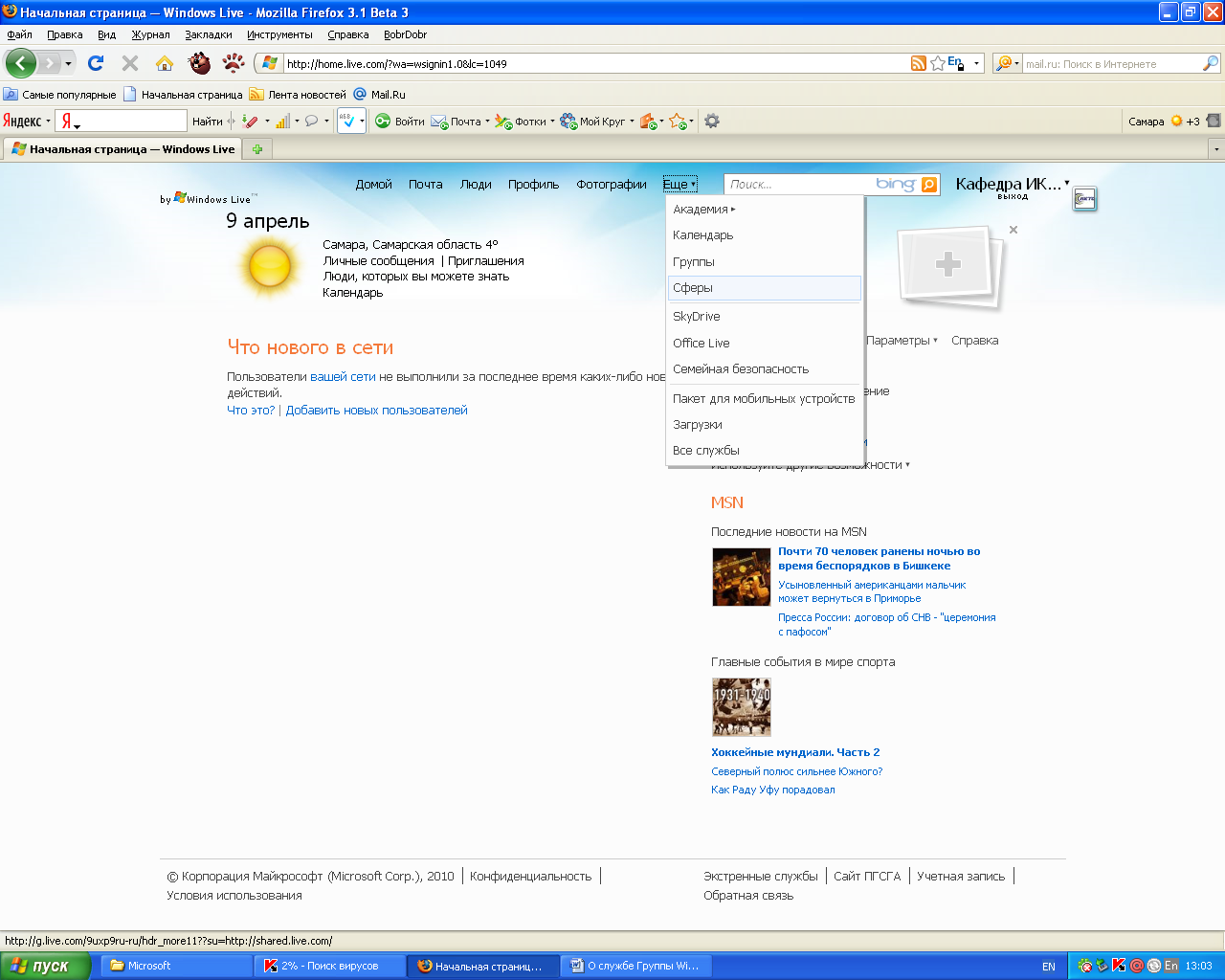Click Войти in Yandex toolbar
Viewport: 1225px width, 980px height.
point(400,121)
